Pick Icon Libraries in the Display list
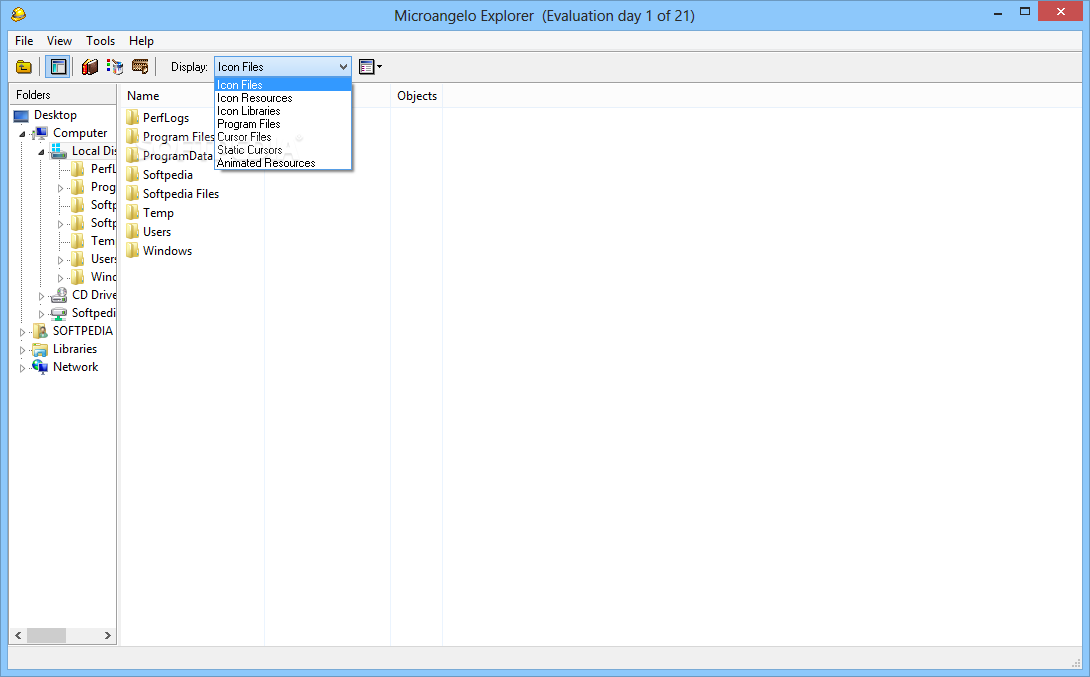 click(283, 111)
